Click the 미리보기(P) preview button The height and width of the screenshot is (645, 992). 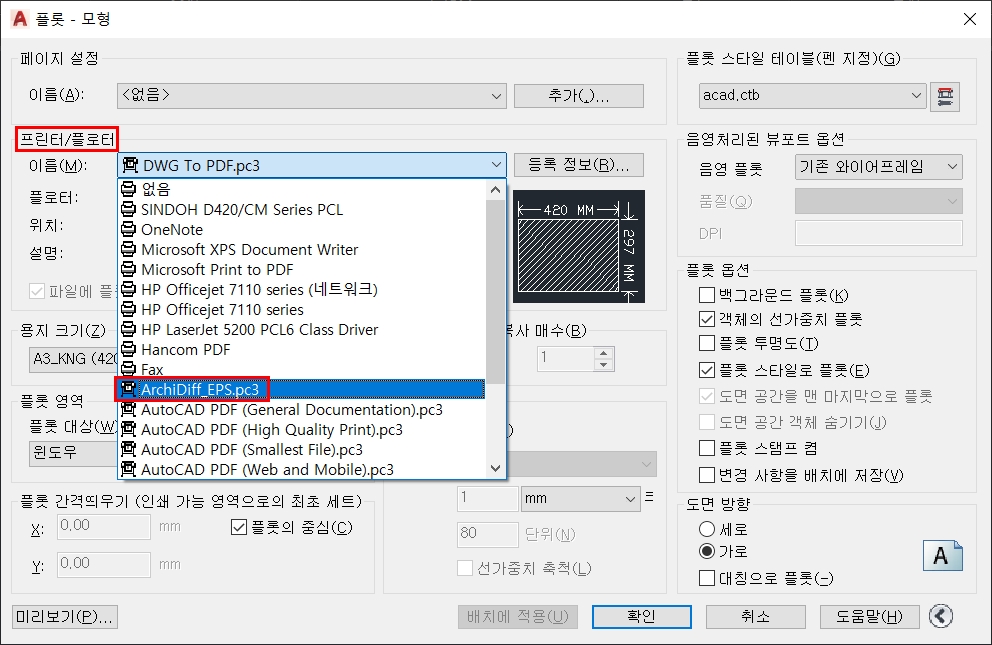pos(63,617)
